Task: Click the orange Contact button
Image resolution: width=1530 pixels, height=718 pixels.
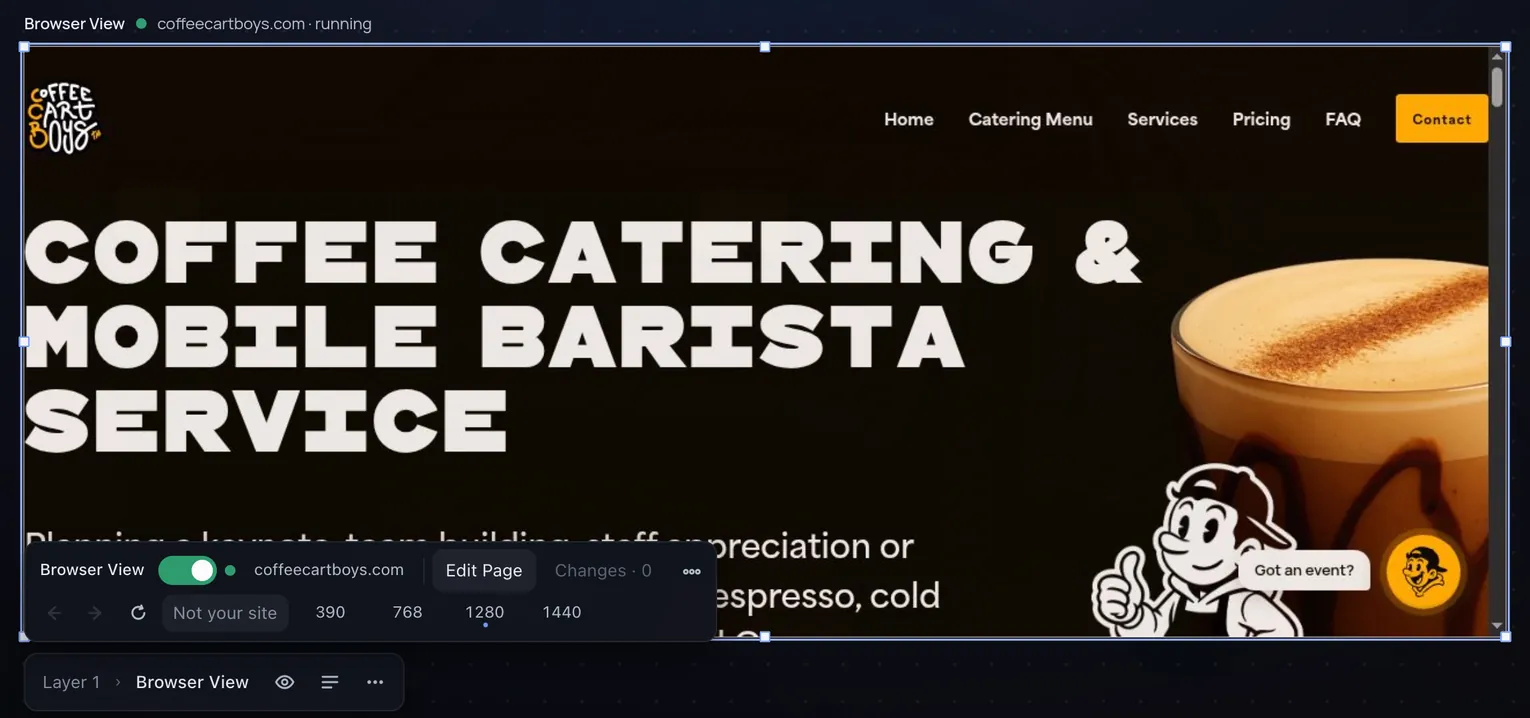Action: 1441,118
